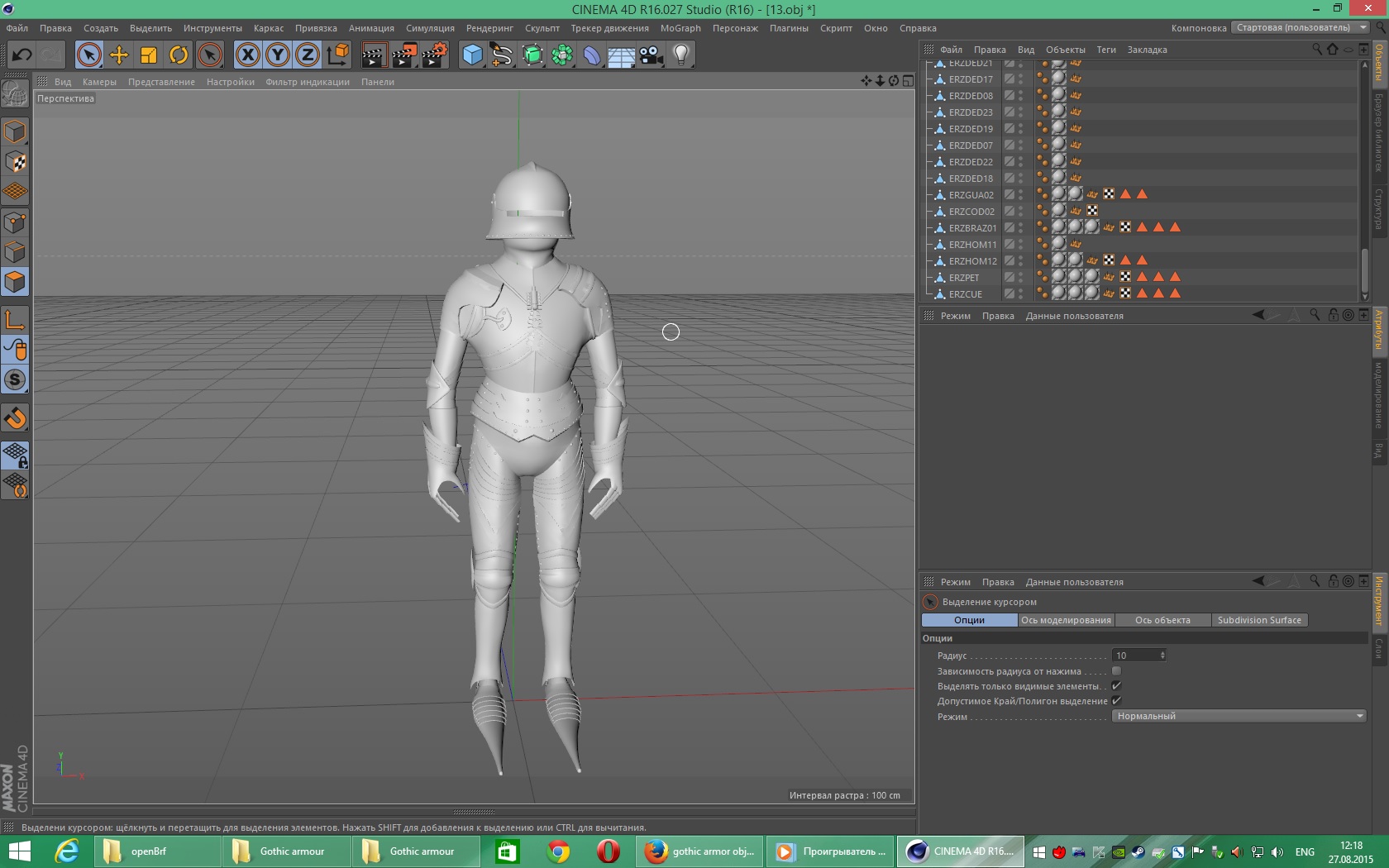The image size is (1389, 868).
Task: Open Google Chrome from the taskbar
Action: coord(559,851)
